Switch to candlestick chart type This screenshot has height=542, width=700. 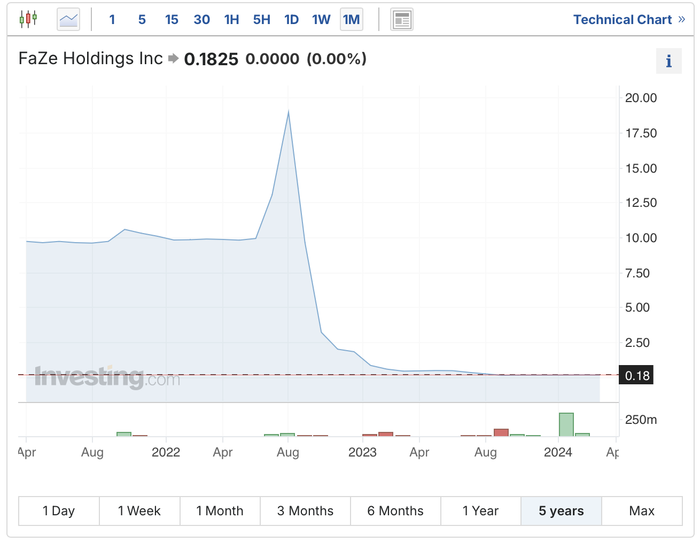(x=28, y=19)
